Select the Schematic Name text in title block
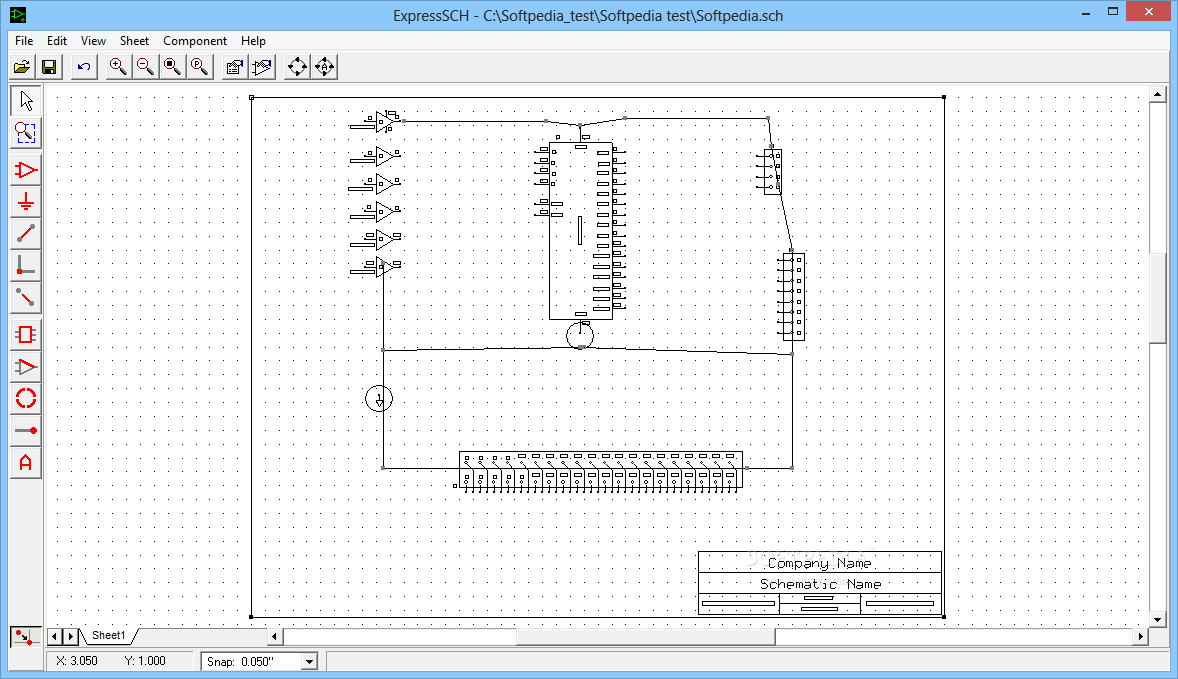The height and width of the screenshot is (679, 1178). pyautogui.click(x=820, y=584)
